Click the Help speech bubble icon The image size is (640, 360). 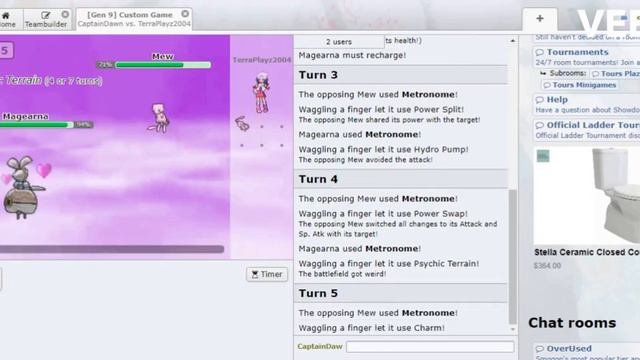click(x=540, y=100)
